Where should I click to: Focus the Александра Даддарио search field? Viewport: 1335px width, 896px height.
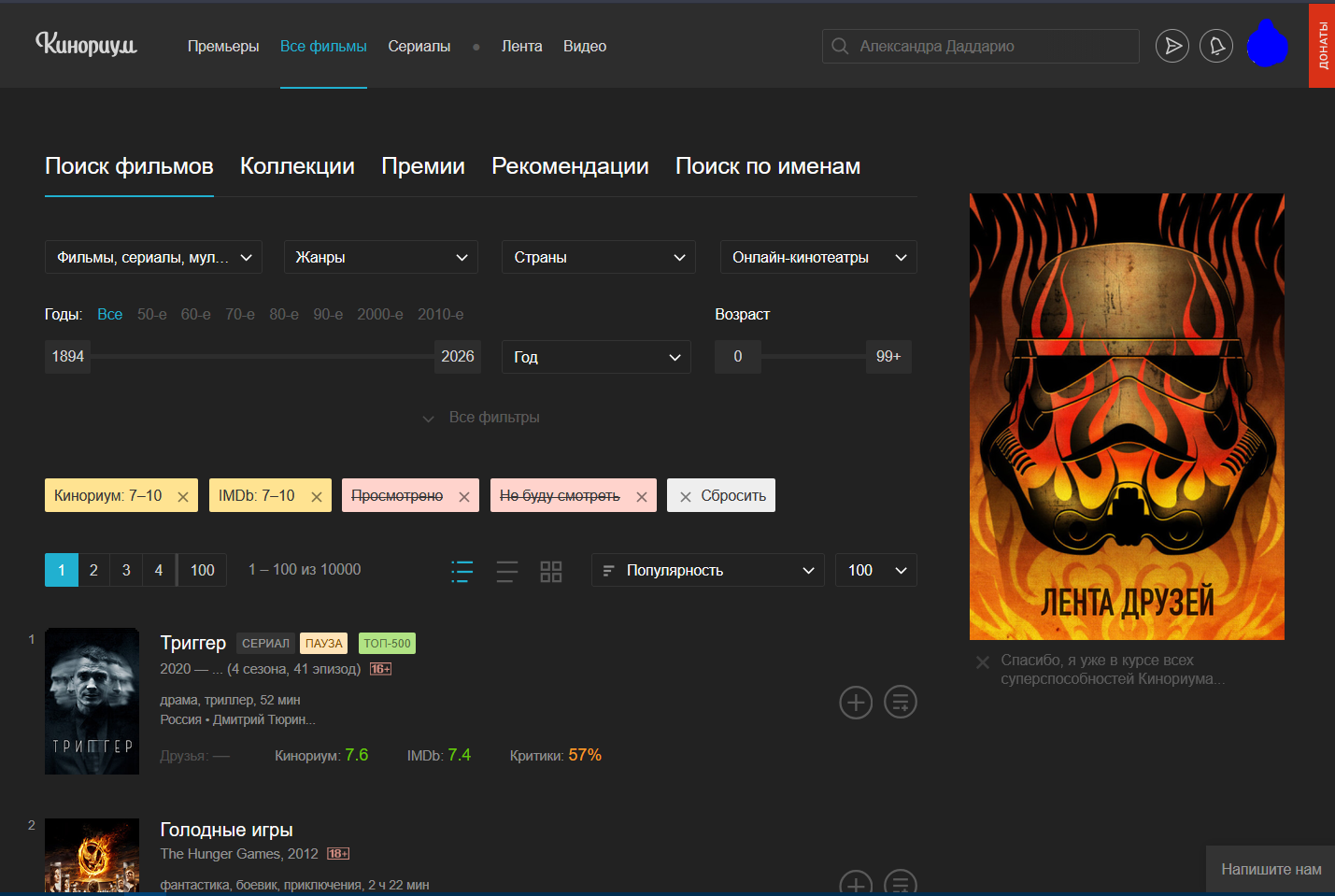pyautogui.click(x=981, y=46)
